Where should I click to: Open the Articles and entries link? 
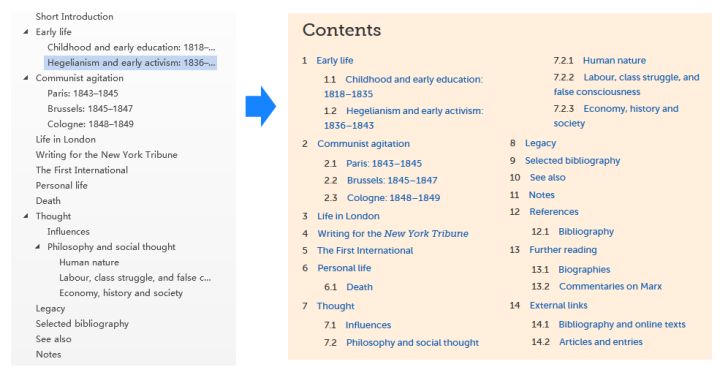tap(601, 342)
